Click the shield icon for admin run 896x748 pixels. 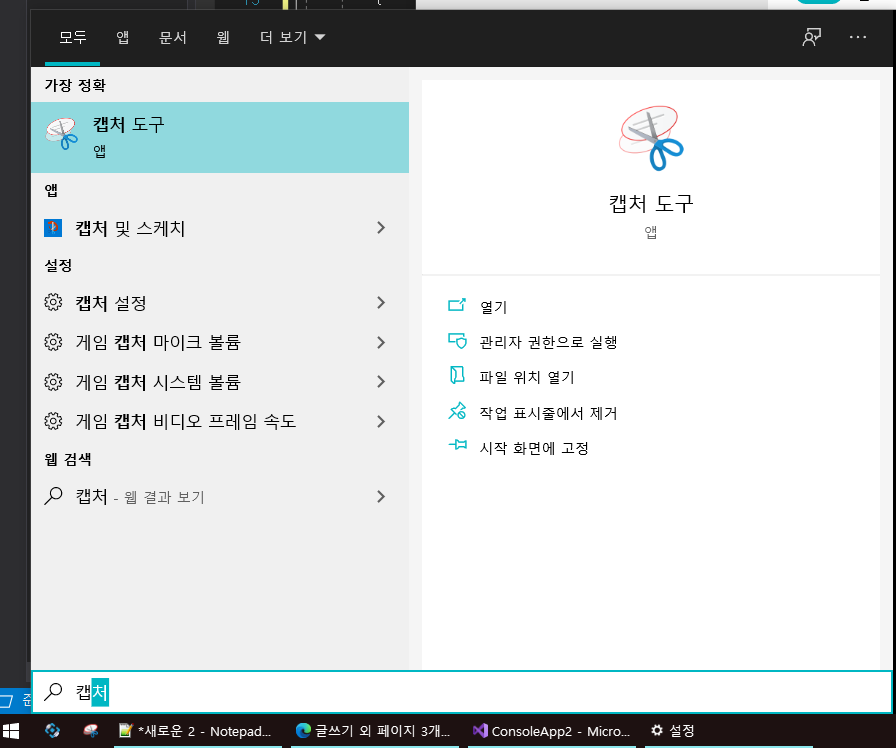pyautogui.click(x=457, y=341)
